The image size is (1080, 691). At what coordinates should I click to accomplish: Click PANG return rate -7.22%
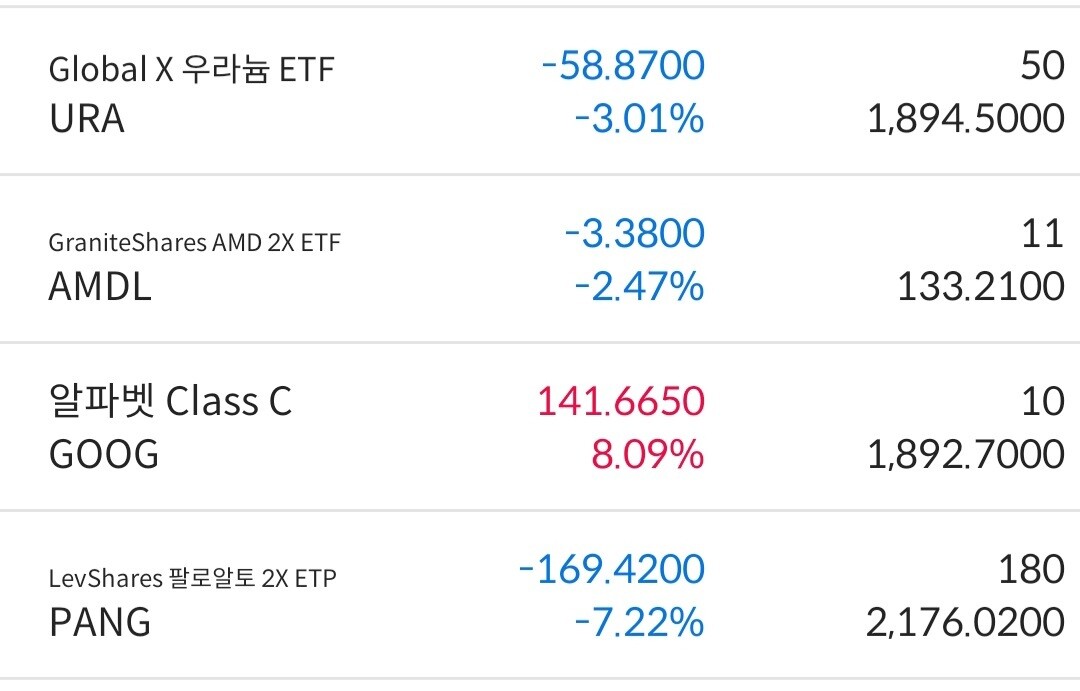click(639, 623)
